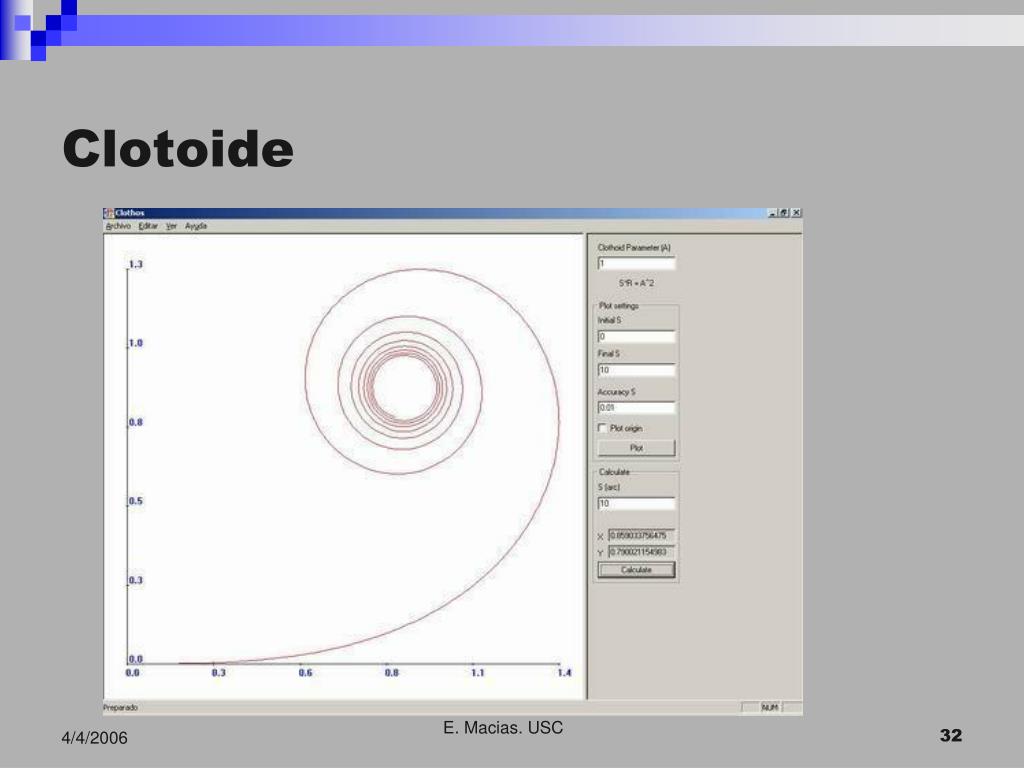Open the Ayuda menu
The width and height of the screenshot is (1024, 768).
tap(196, 226)
